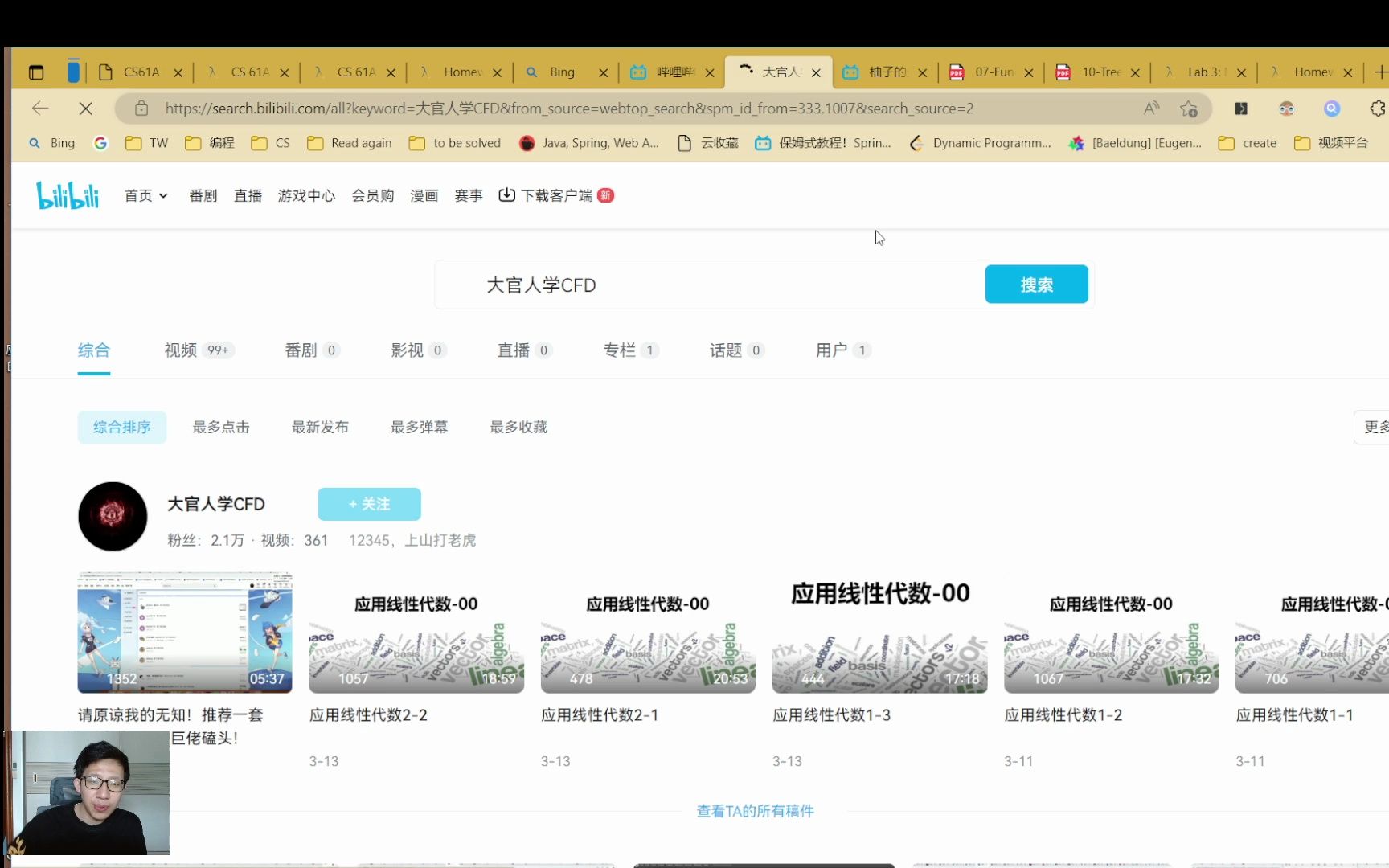Sort by 最多收藏

pyautogui.click(x=518, y=427)
